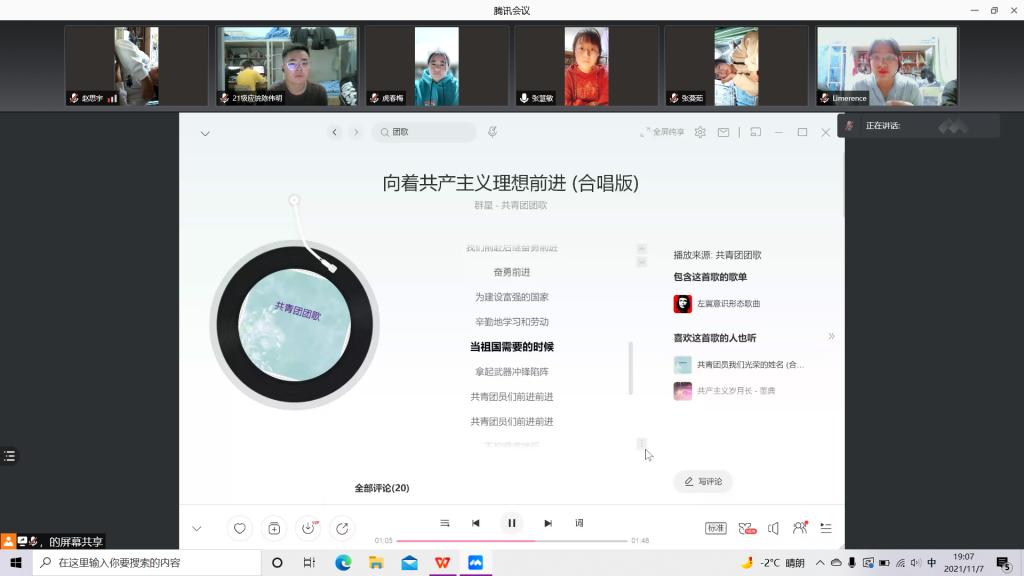Open standard sound quality menu

coord(715,528)
